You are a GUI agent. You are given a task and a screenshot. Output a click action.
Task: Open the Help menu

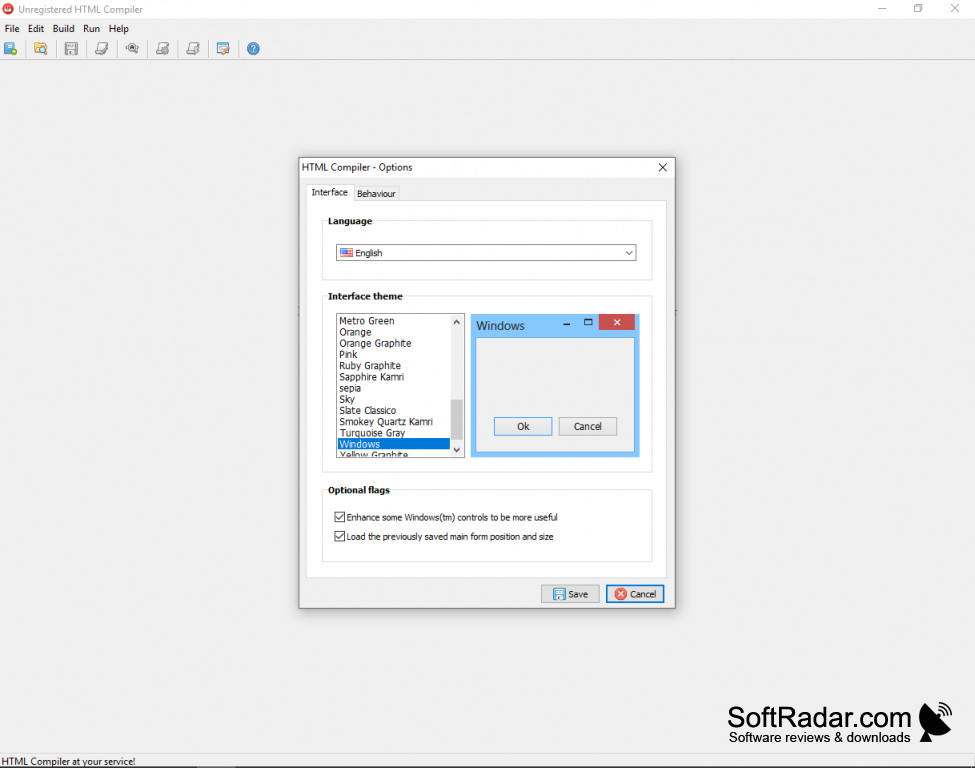tap(119, 29)
